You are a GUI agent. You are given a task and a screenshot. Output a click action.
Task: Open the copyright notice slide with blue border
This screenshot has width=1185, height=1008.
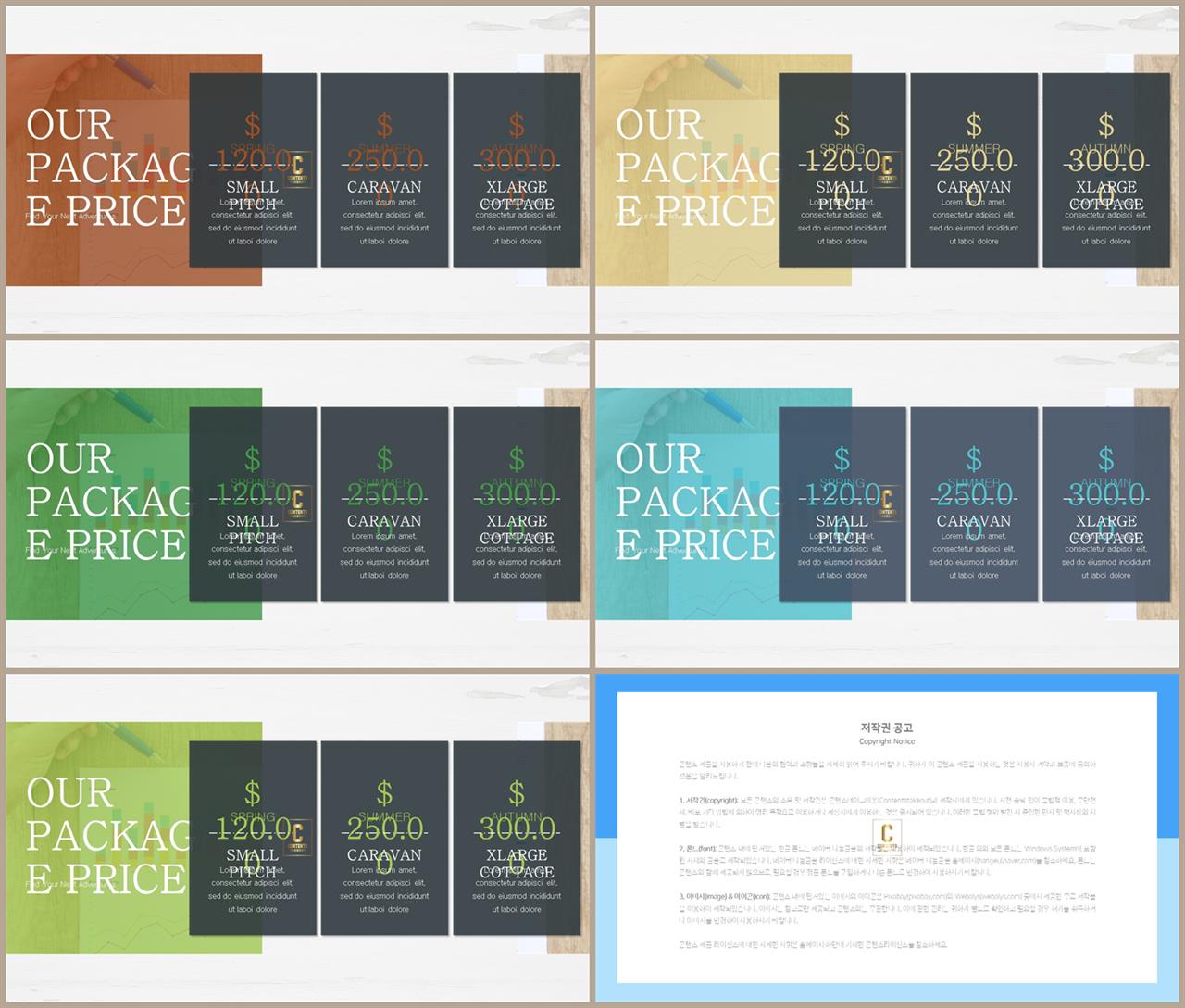[x=887, y=838]
